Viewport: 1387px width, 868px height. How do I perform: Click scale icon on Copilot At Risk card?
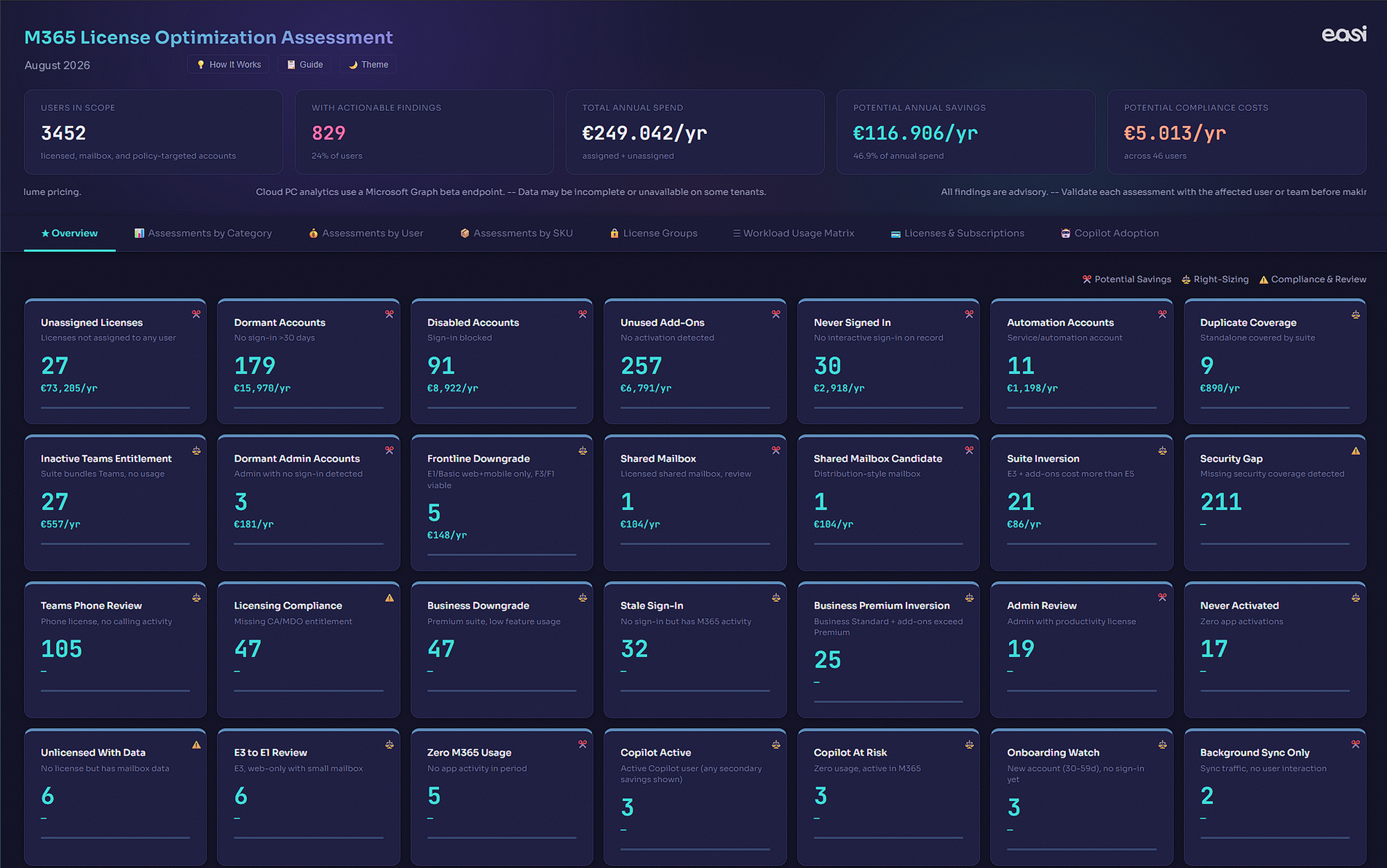(969, 745)
